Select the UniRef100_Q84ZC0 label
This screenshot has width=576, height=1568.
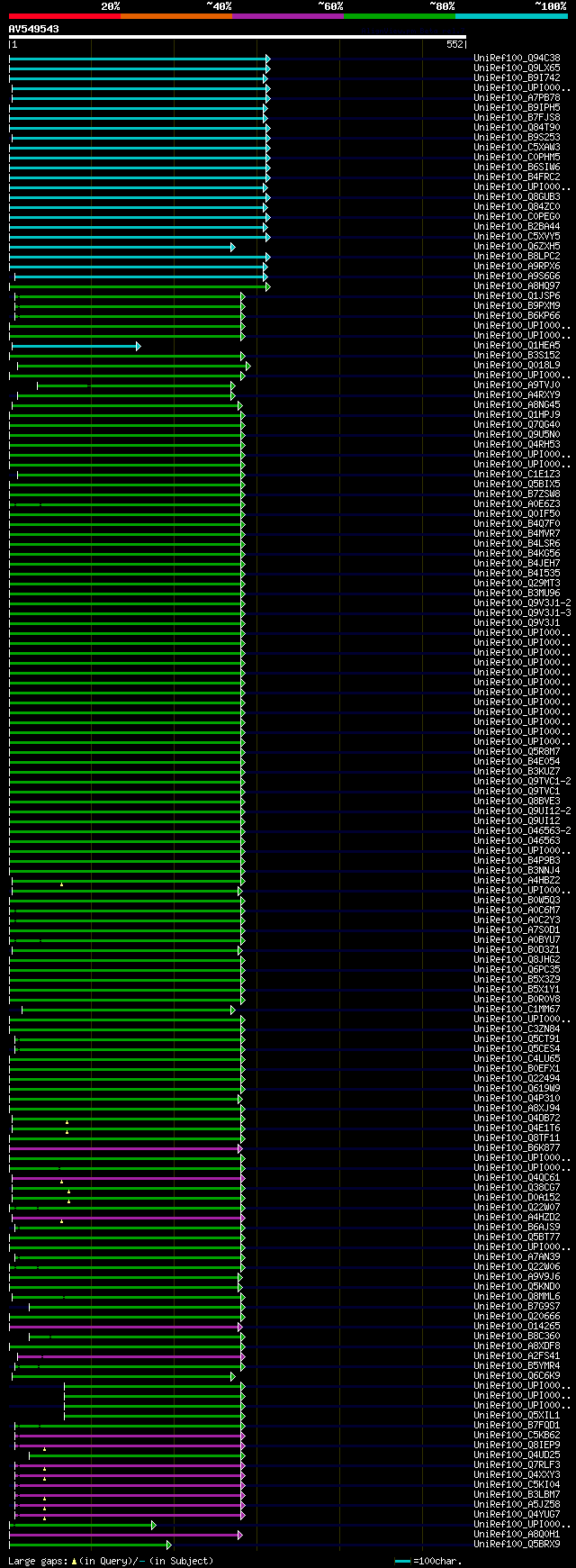(x=517, y=207)
